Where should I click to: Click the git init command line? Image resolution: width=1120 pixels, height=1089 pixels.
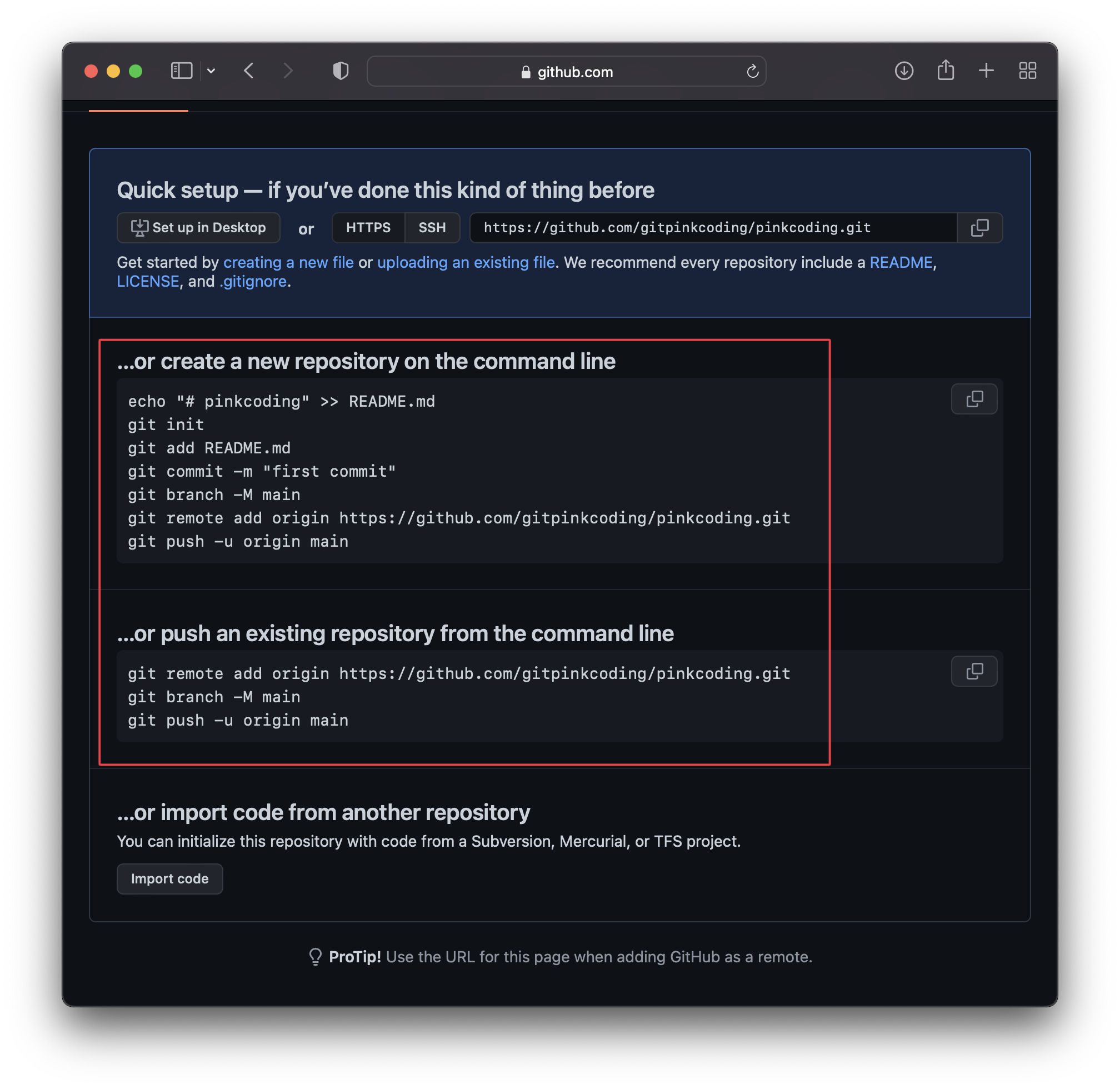click(x=166, y=425)
